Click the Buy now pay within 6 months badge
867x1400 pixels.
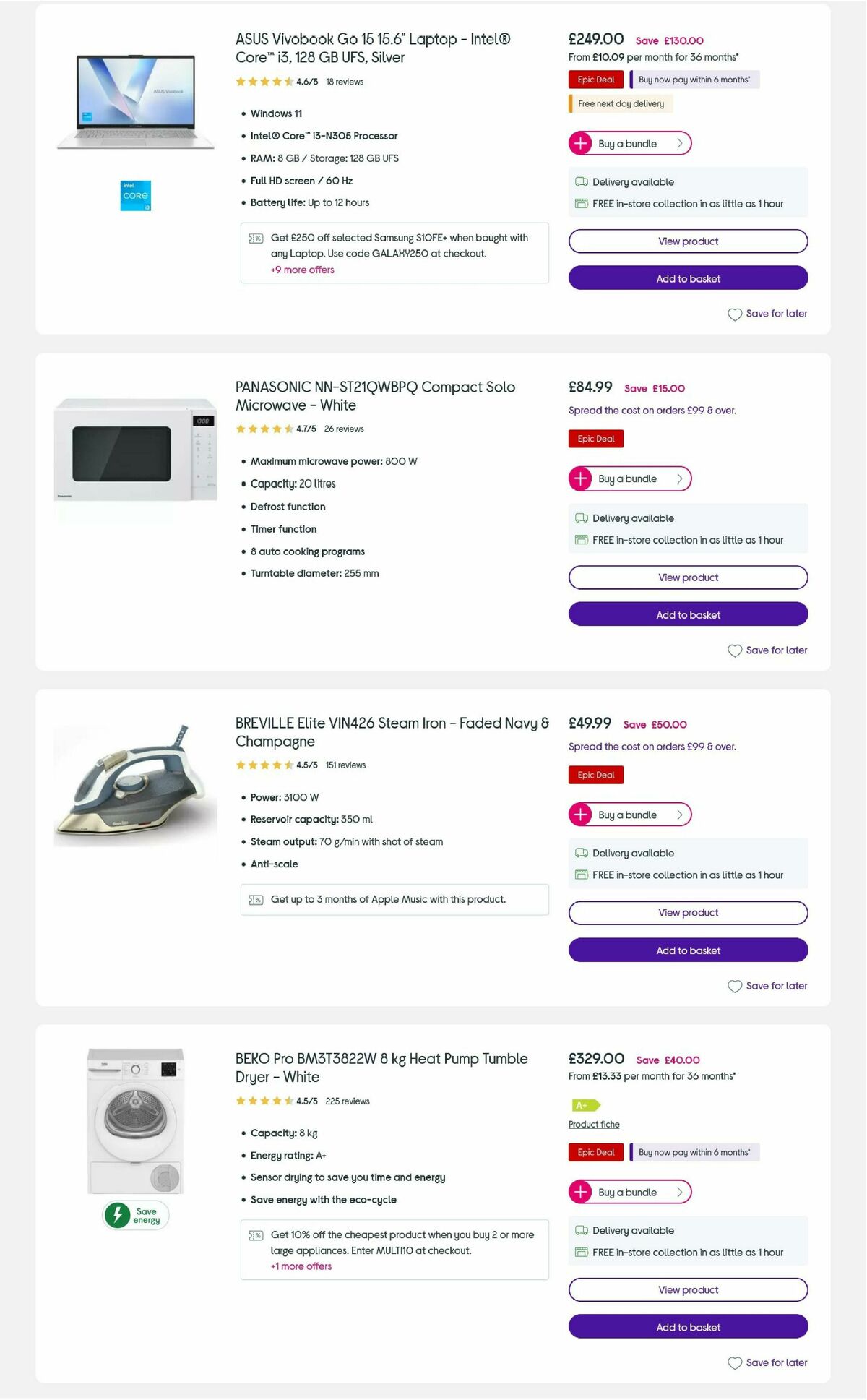pyautogui.click(x=694, y=80)
